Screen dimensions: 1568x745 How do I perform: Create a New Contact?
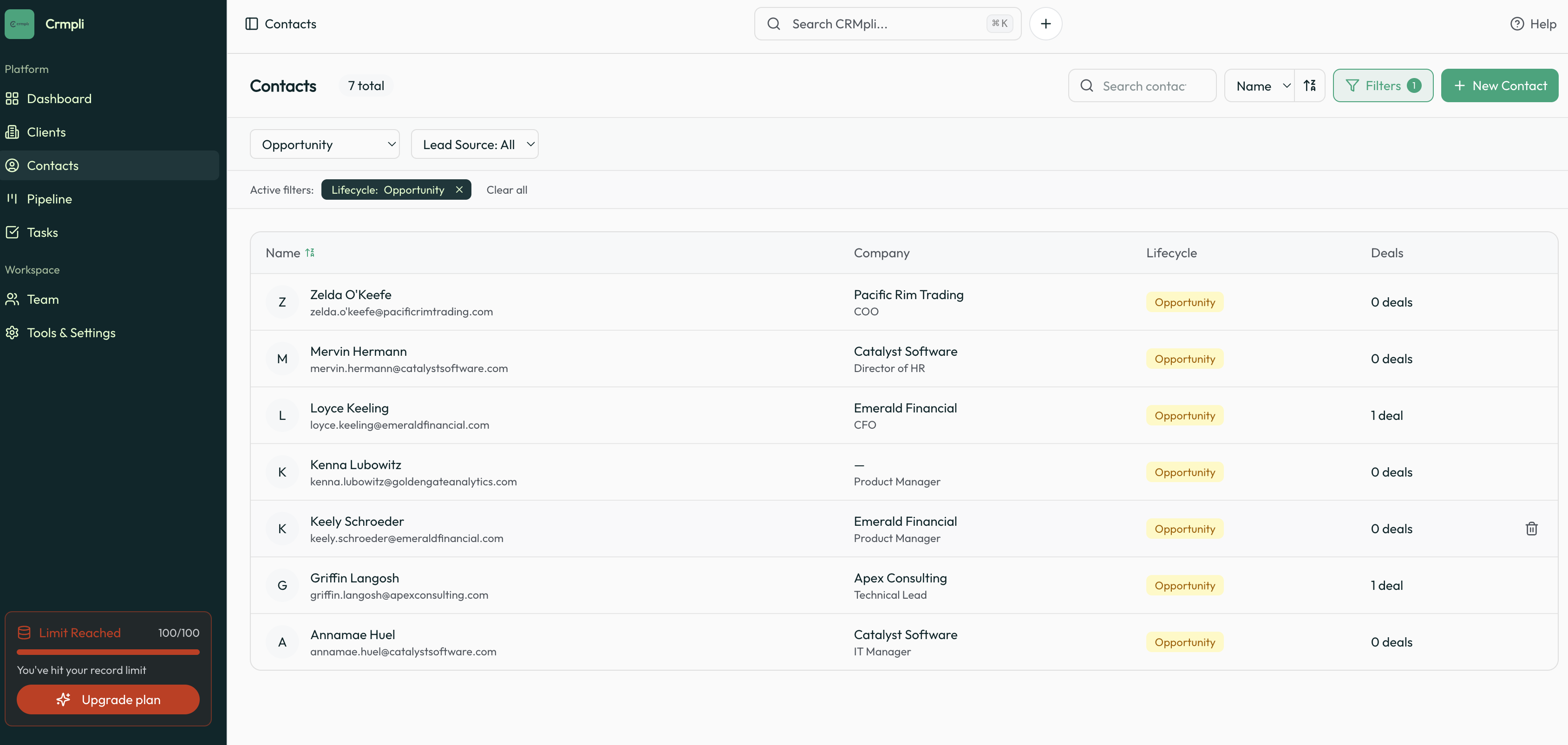coord(1499,85)
